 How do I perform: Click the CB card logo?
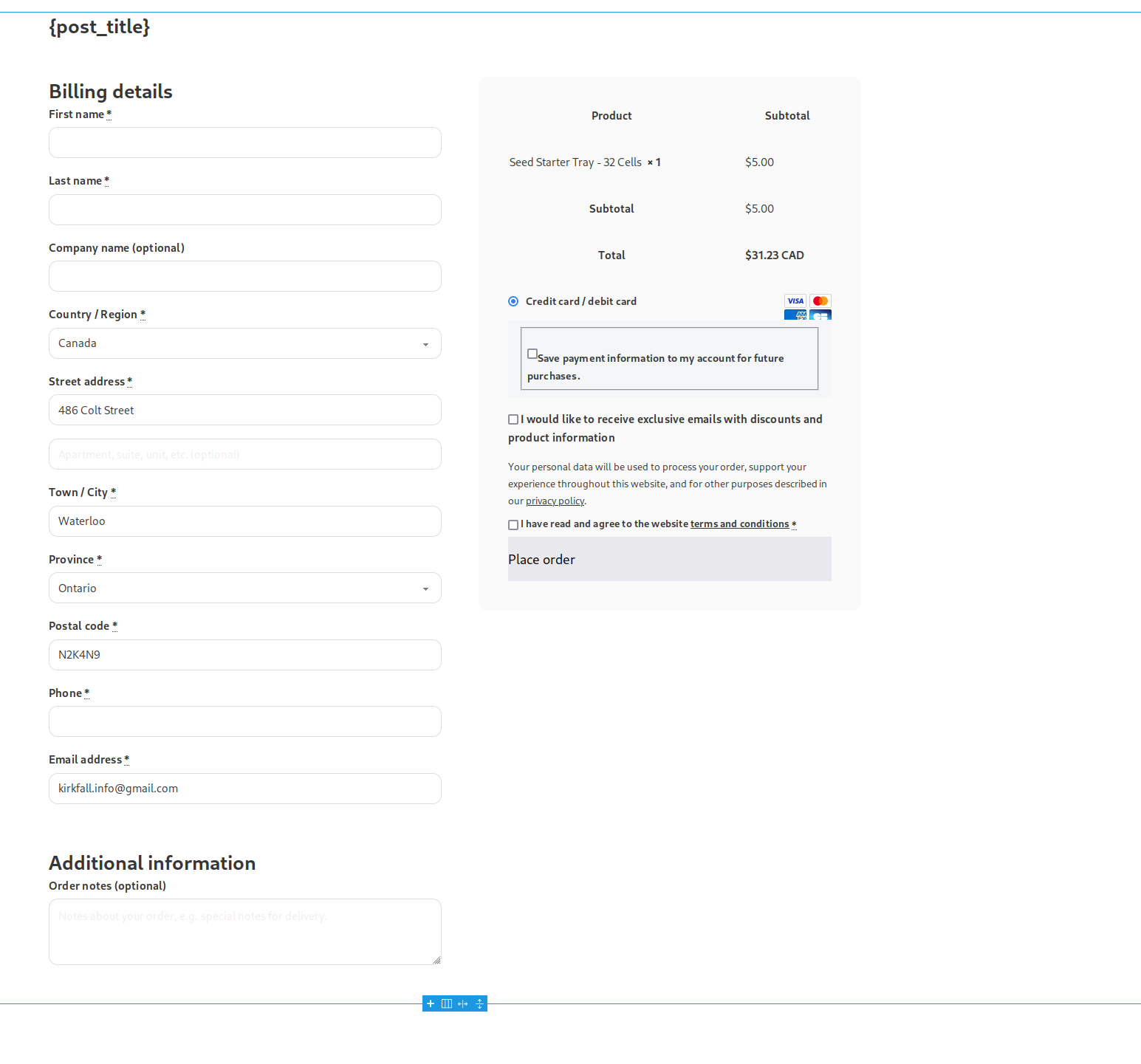point(820,315)
